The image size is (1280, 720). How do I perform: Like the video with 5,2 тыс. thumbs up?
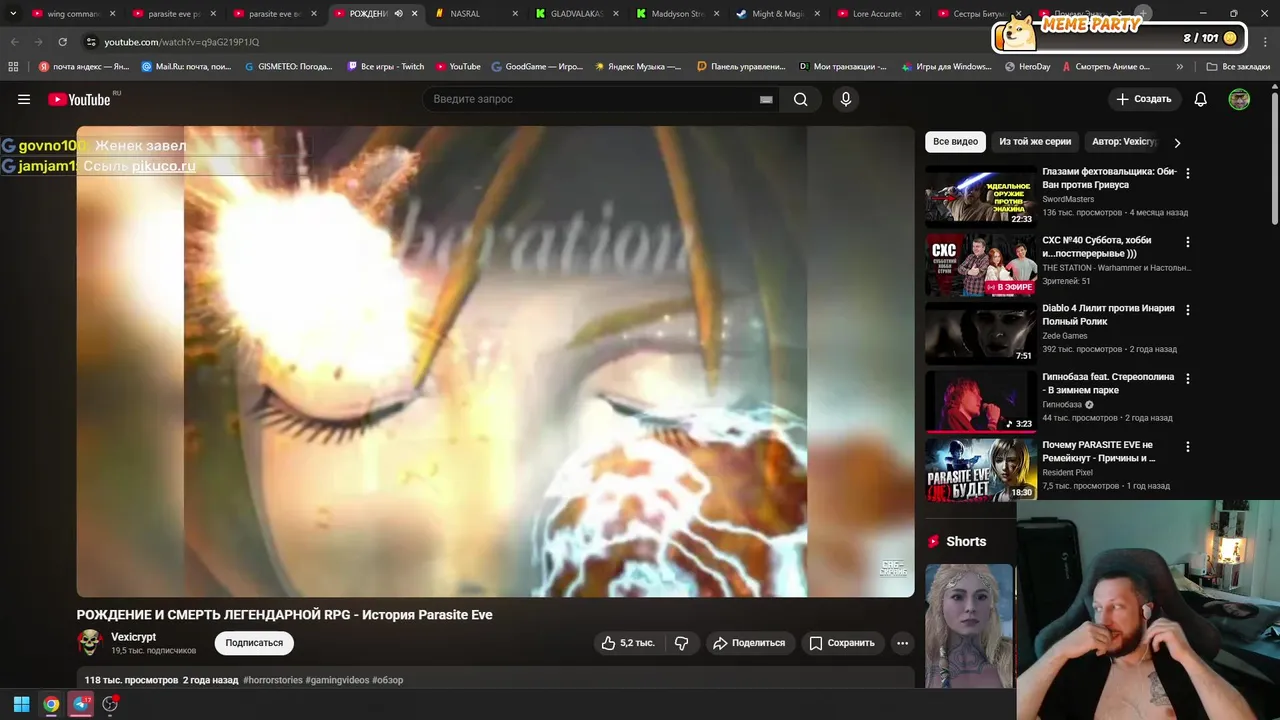628,643
